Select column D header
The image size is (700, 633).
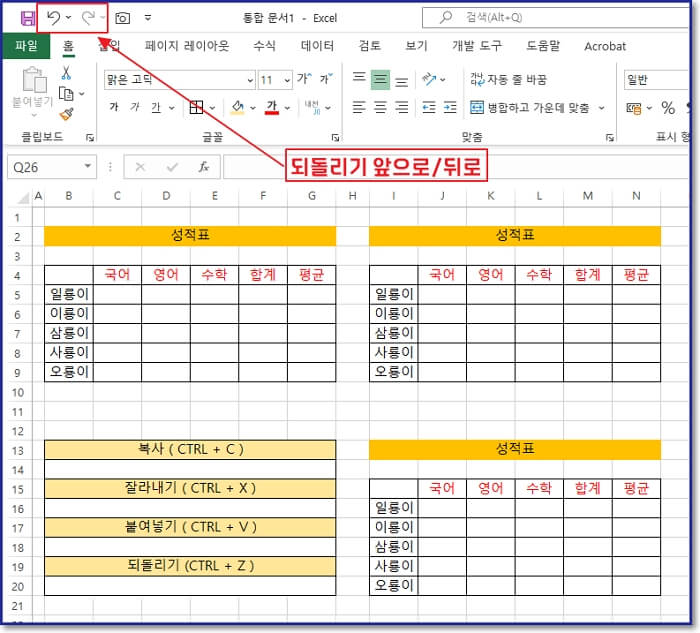pyautogui.click(x=166, y=196)
